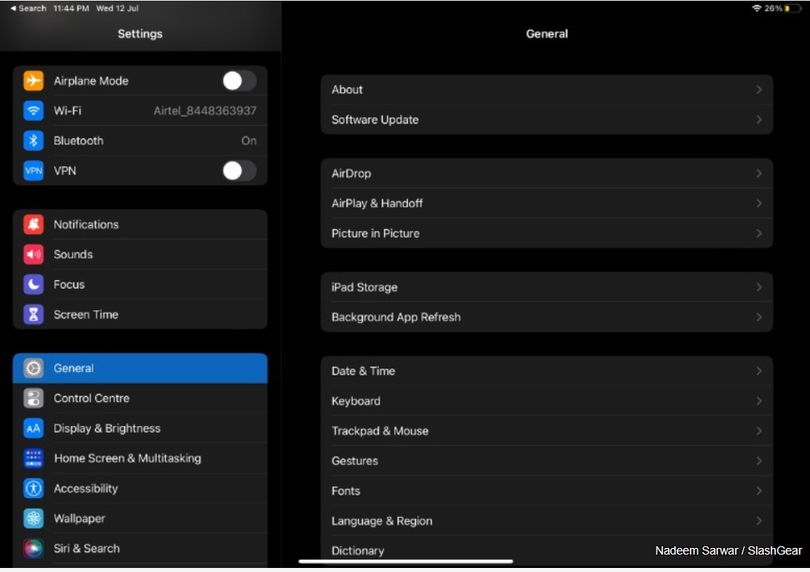This screenshot has height=572, width=810.
Task: Tap the home indicator bar
Action: coord(406,561)
